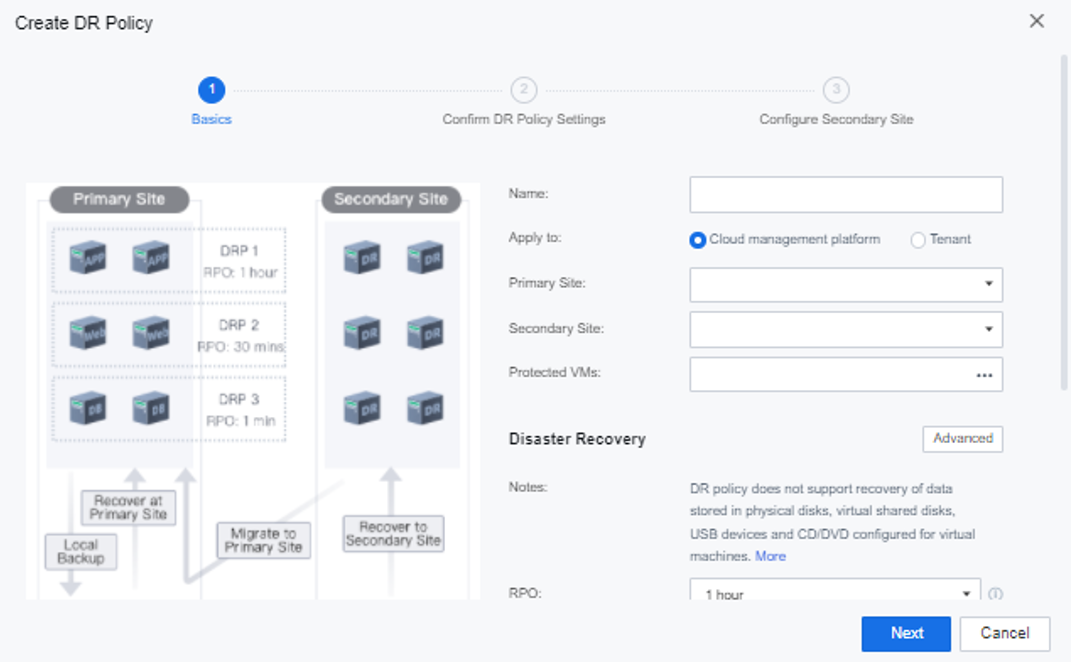Click middle-right DR server icon at Secondary Site
The width and height of the screenshot is (1073, 666).
coord(425,333)
